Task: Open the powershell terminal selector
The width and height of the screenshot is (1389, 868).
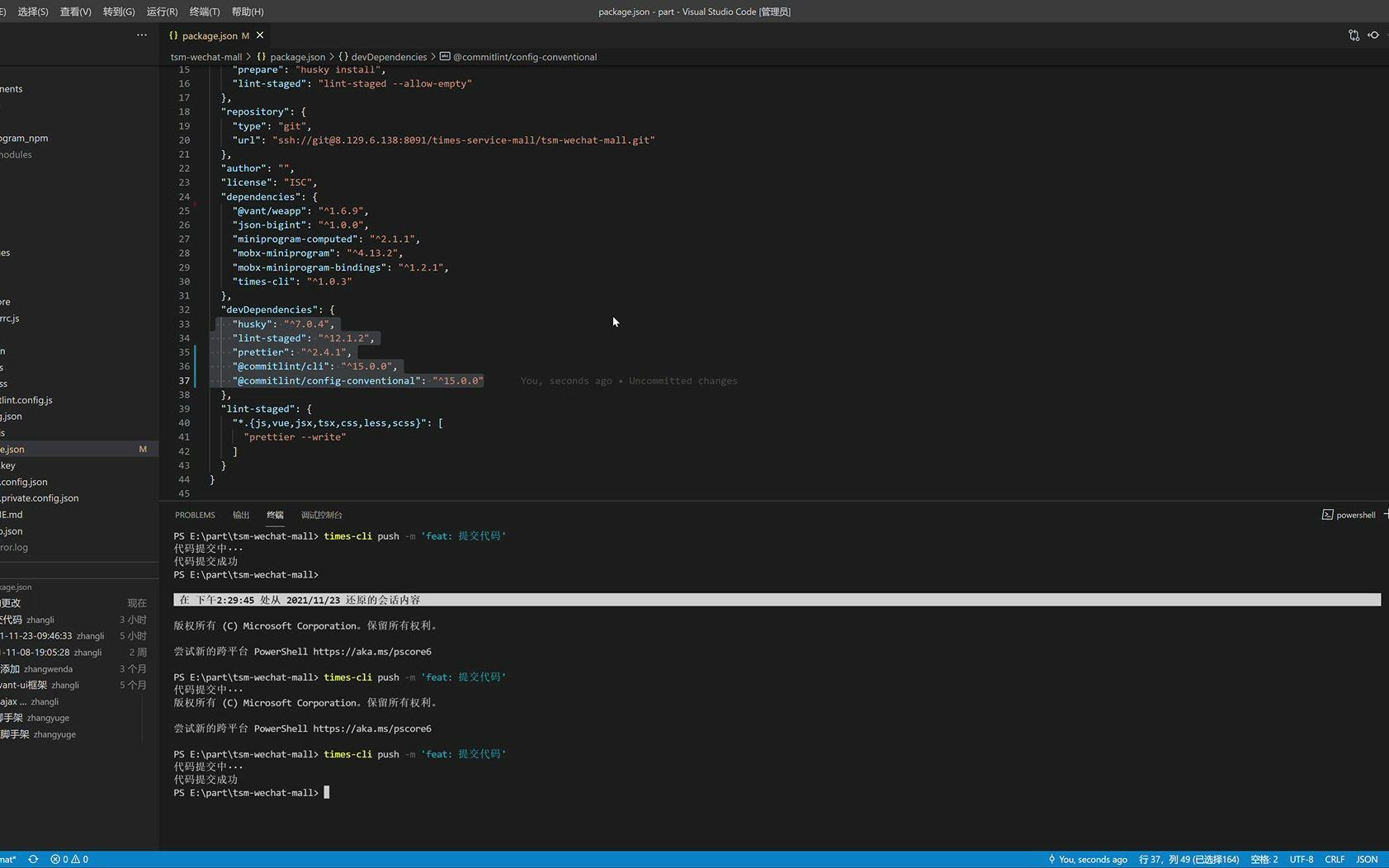Action: coord(1349,515)
